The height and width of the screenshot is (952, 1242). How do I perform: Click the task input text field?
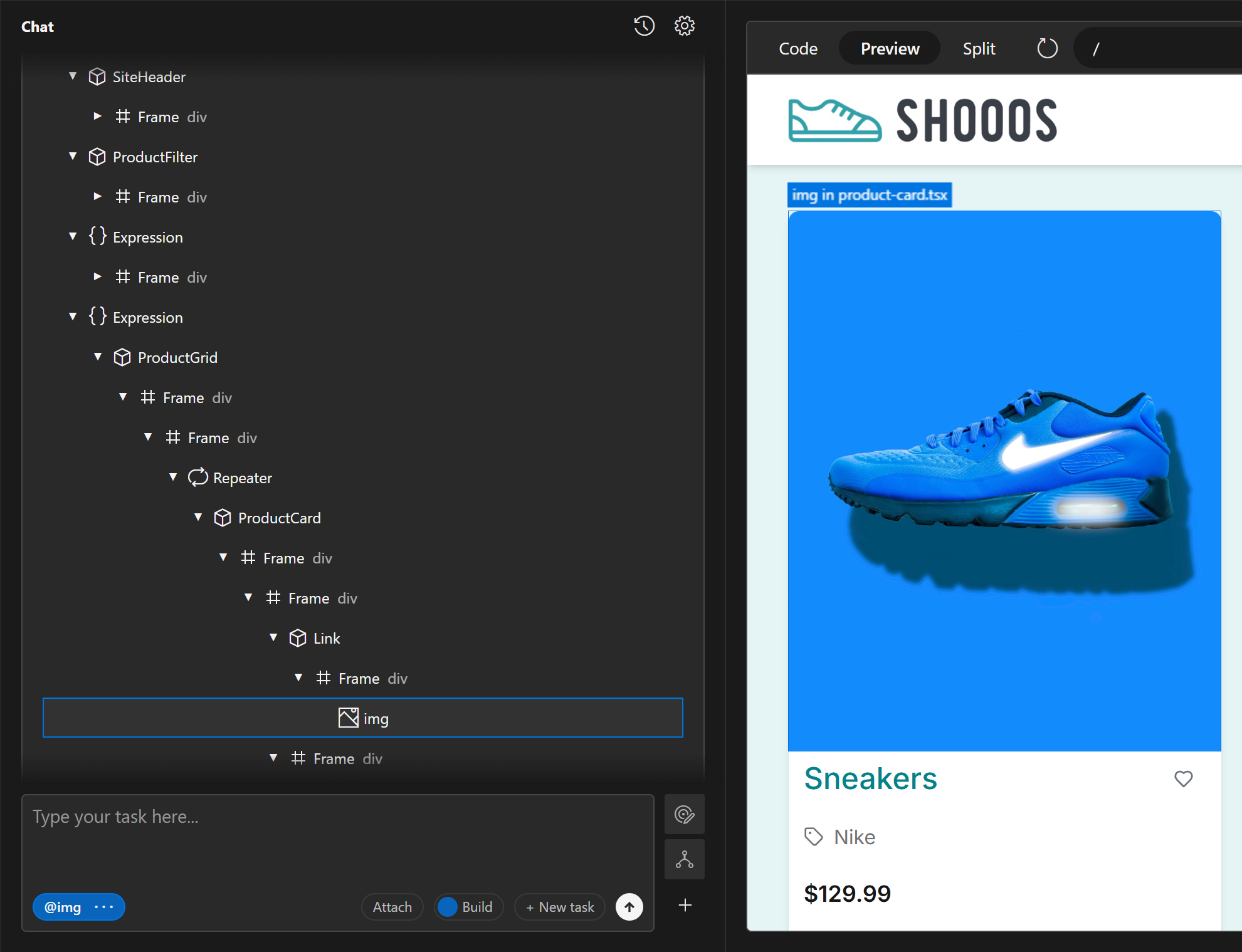pyautogui.click(x=338, y=840)
